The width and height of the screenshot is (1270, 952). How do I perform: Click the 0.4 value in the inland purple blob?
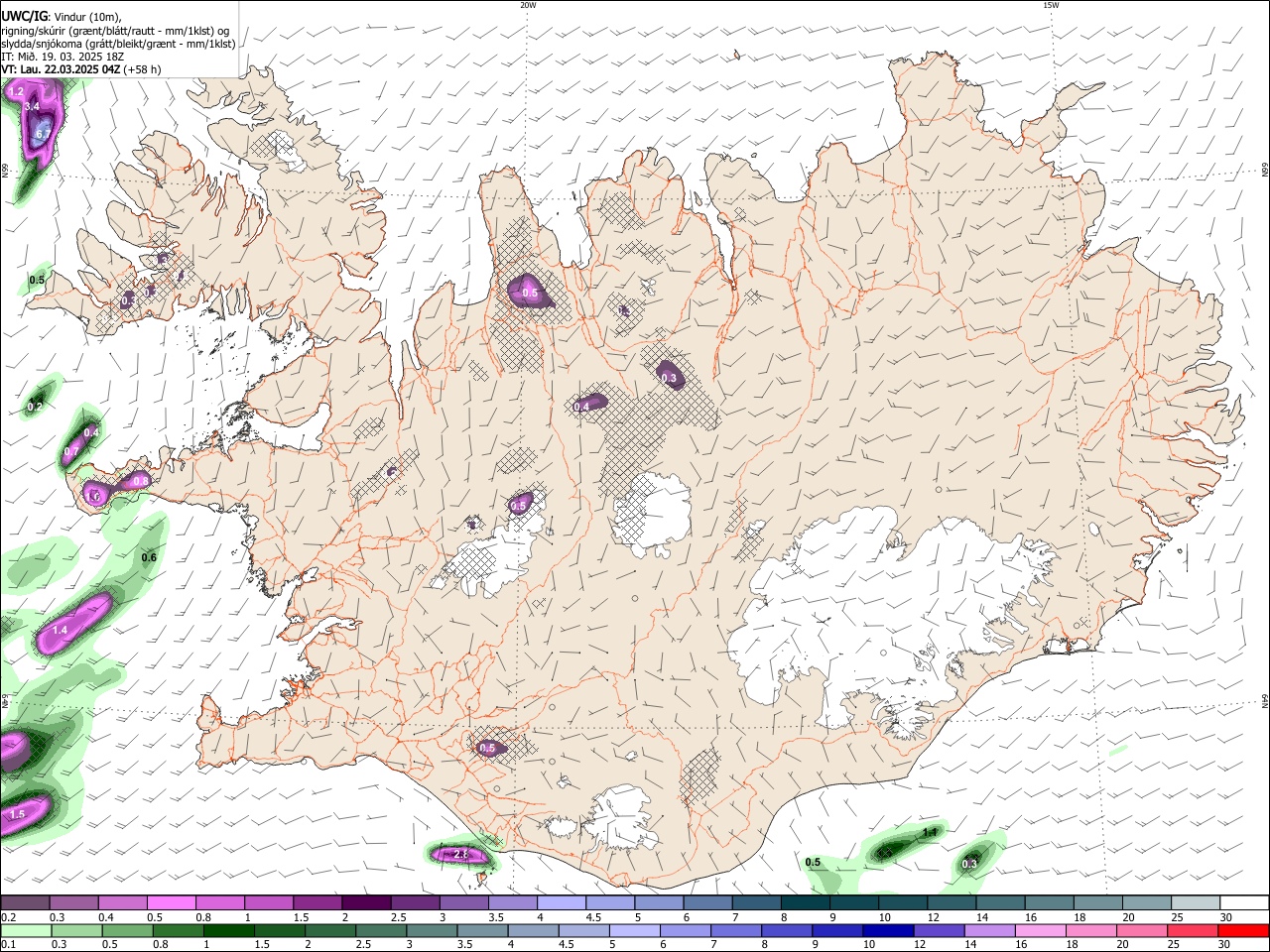point(582,406)
